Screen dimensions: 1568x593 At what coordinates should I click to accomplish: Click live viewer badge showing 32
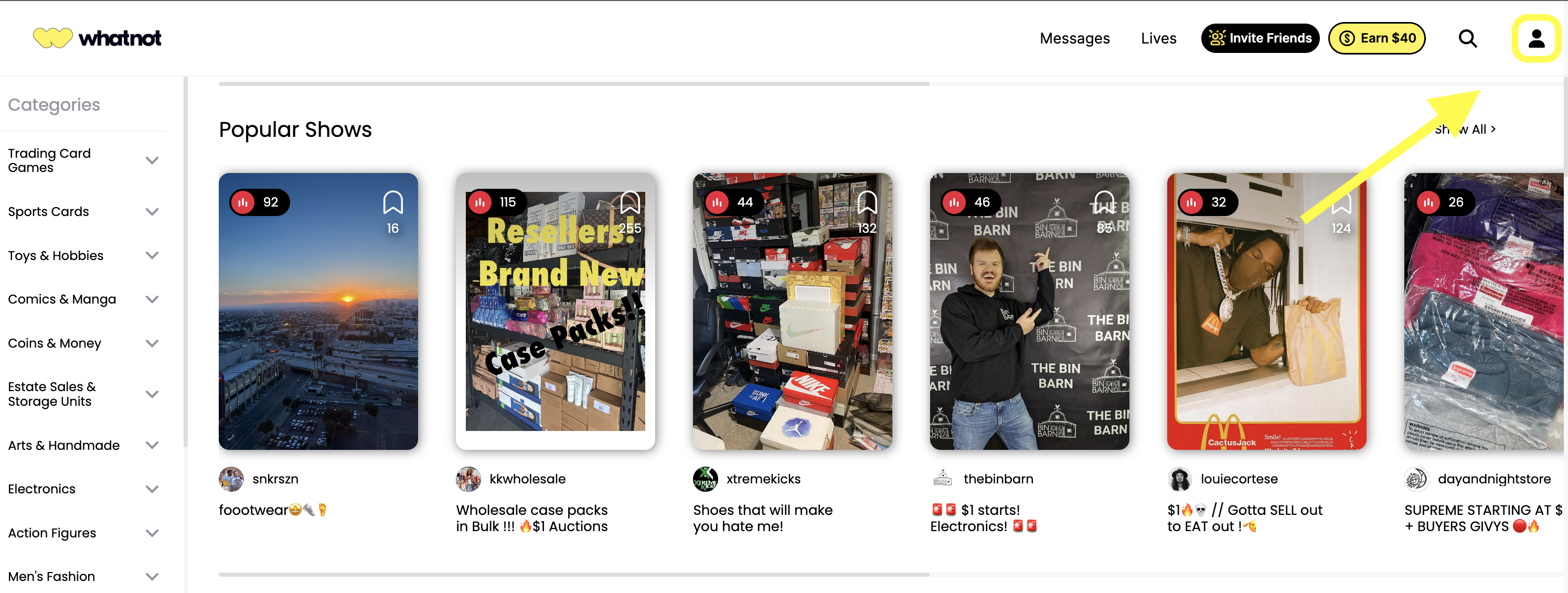click(x=1208, y=202)
